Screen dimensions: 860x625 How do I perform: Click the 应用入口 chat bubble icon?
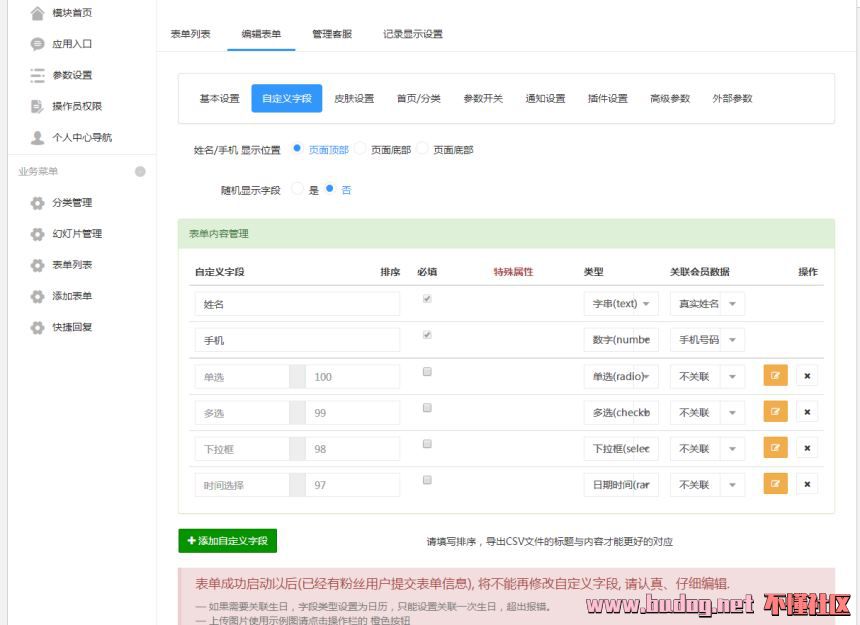pos(37,44)
